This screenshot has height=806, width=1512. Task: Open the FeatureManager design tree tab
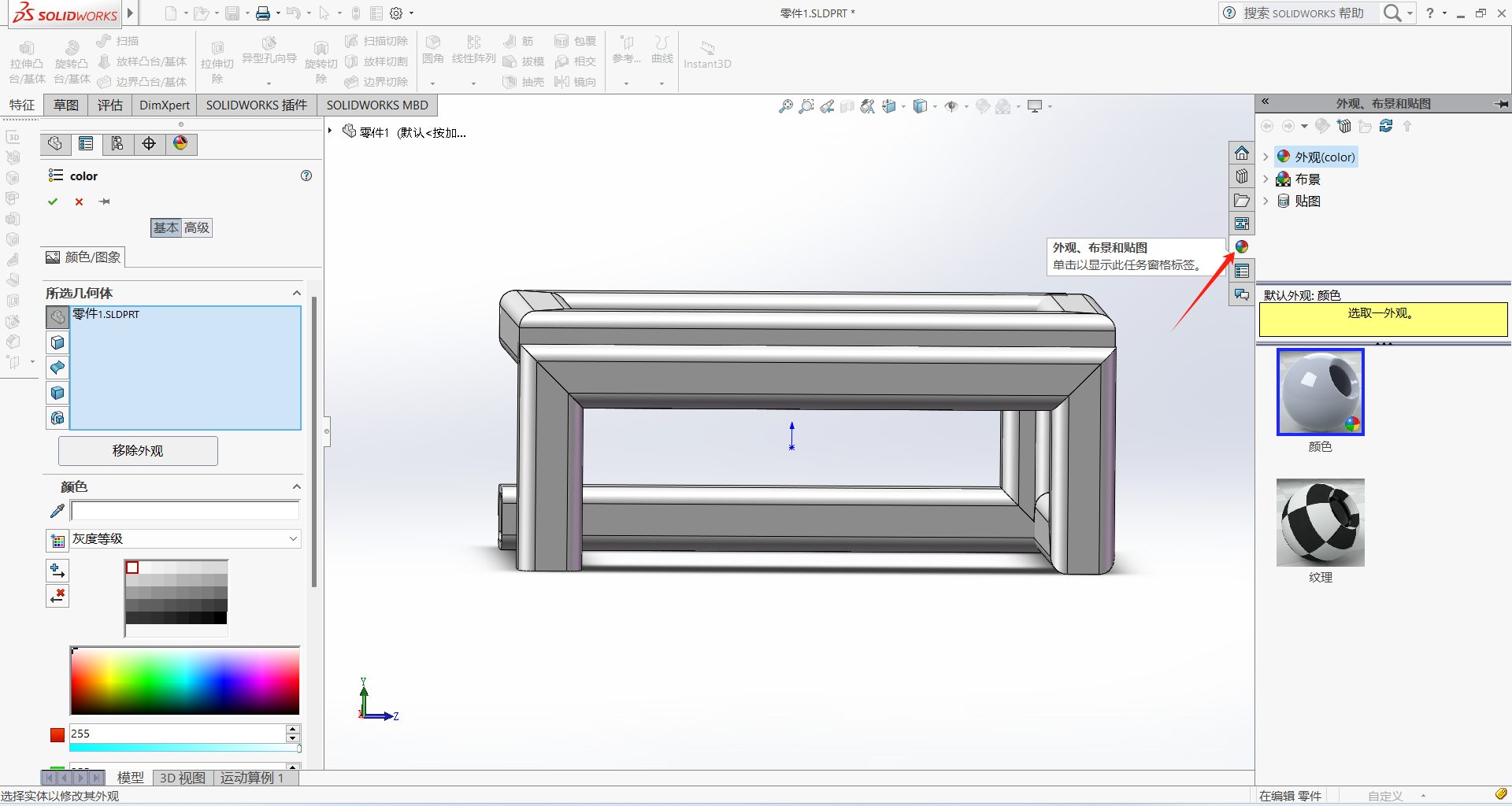54,143
